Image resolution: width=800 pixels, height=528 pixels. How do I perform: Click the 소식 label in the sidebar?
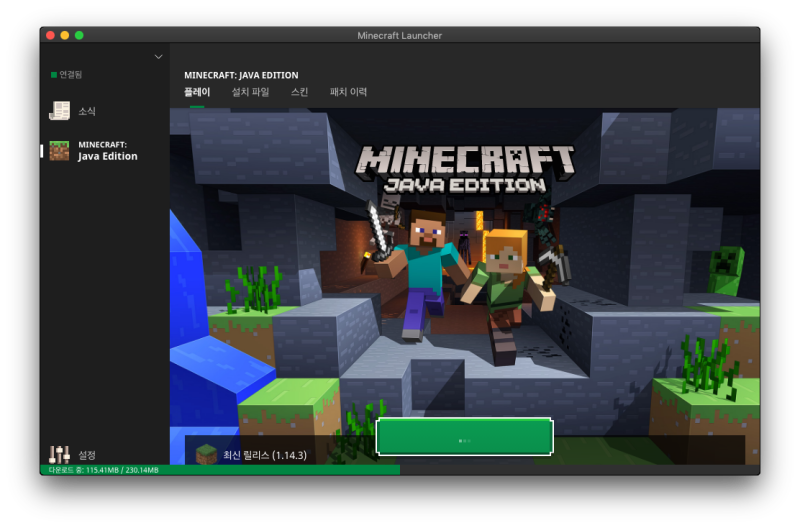87,111
